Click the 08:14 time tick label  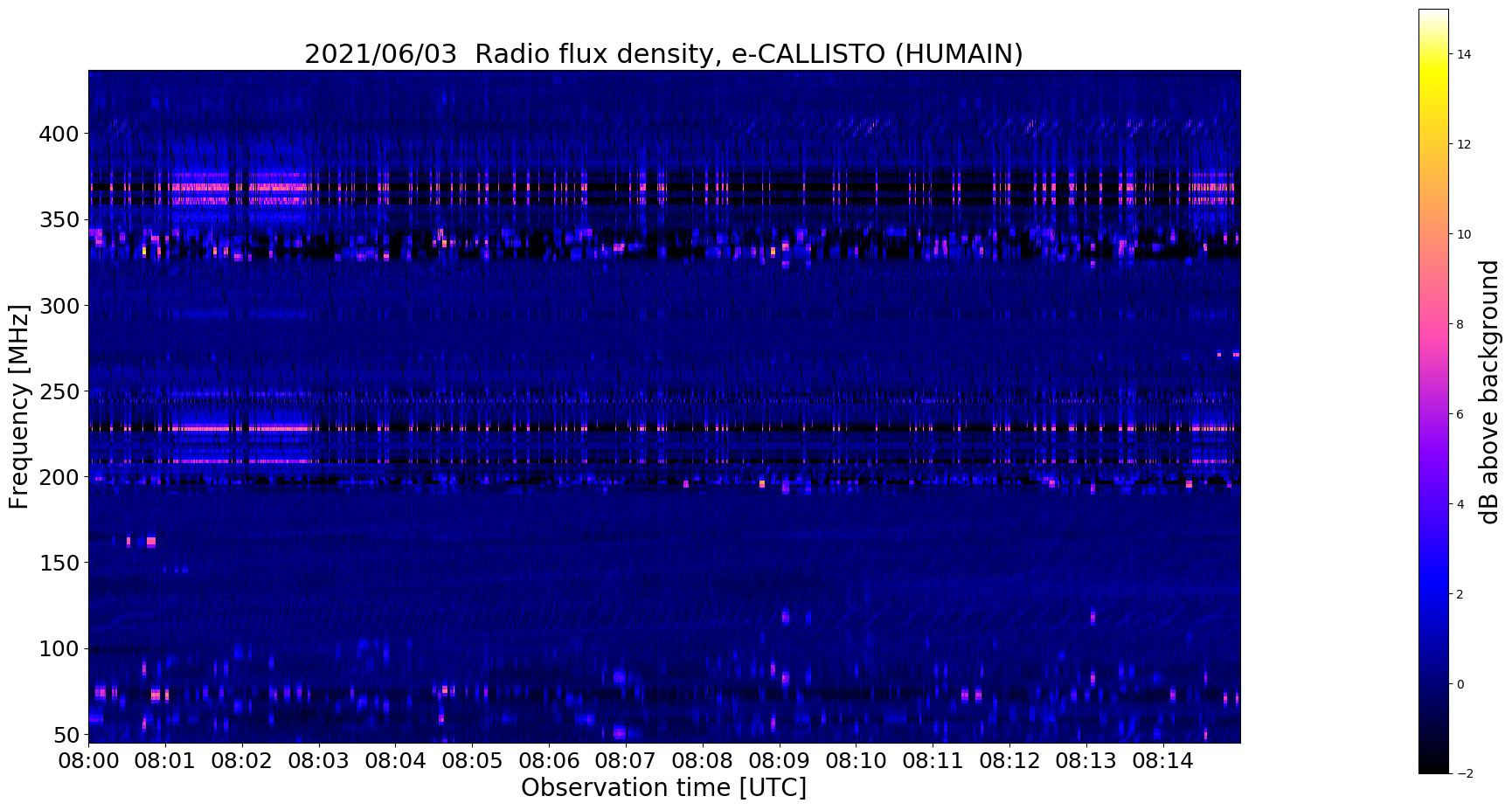click(1163, 761)
